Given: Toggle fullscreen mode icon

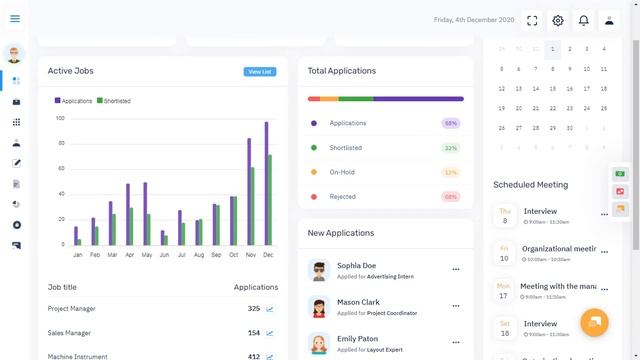Looking at the screenshot, I should [532, 20].
